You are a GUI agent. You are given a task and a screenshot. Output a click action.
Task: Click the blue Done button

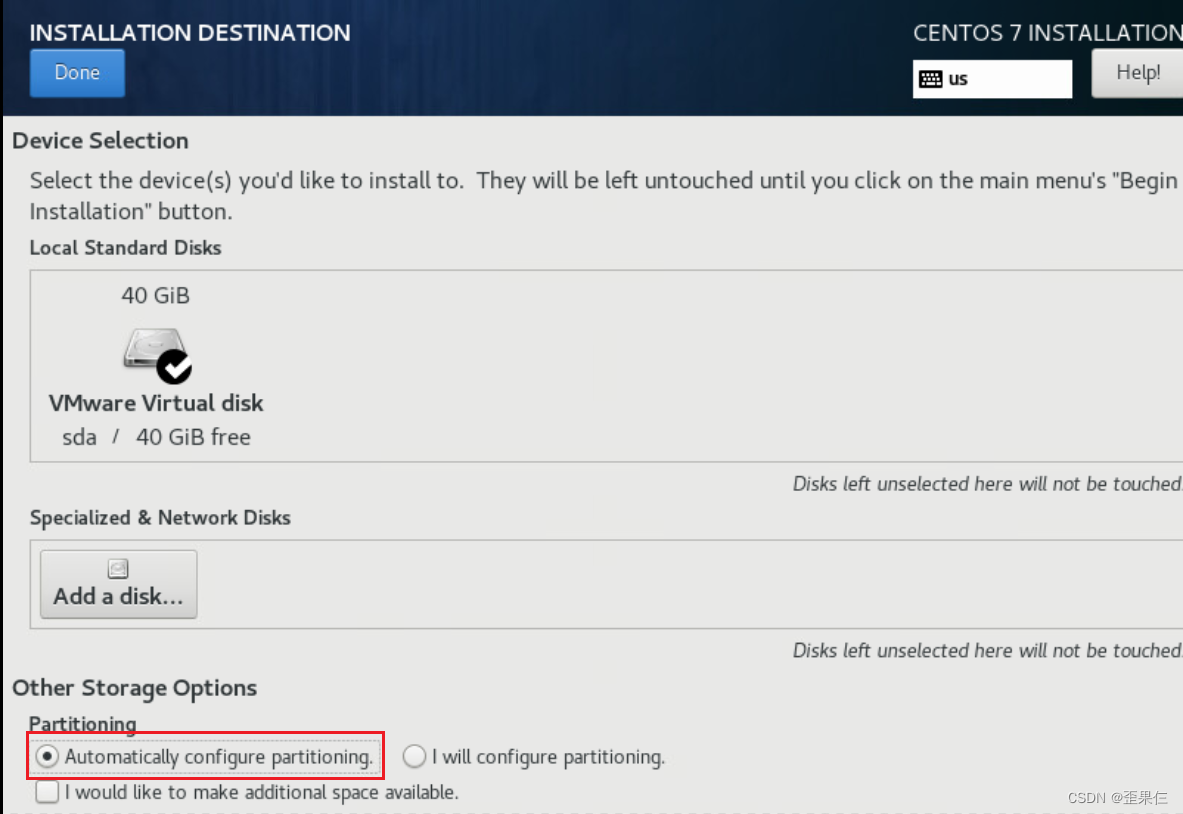(77, 73)
